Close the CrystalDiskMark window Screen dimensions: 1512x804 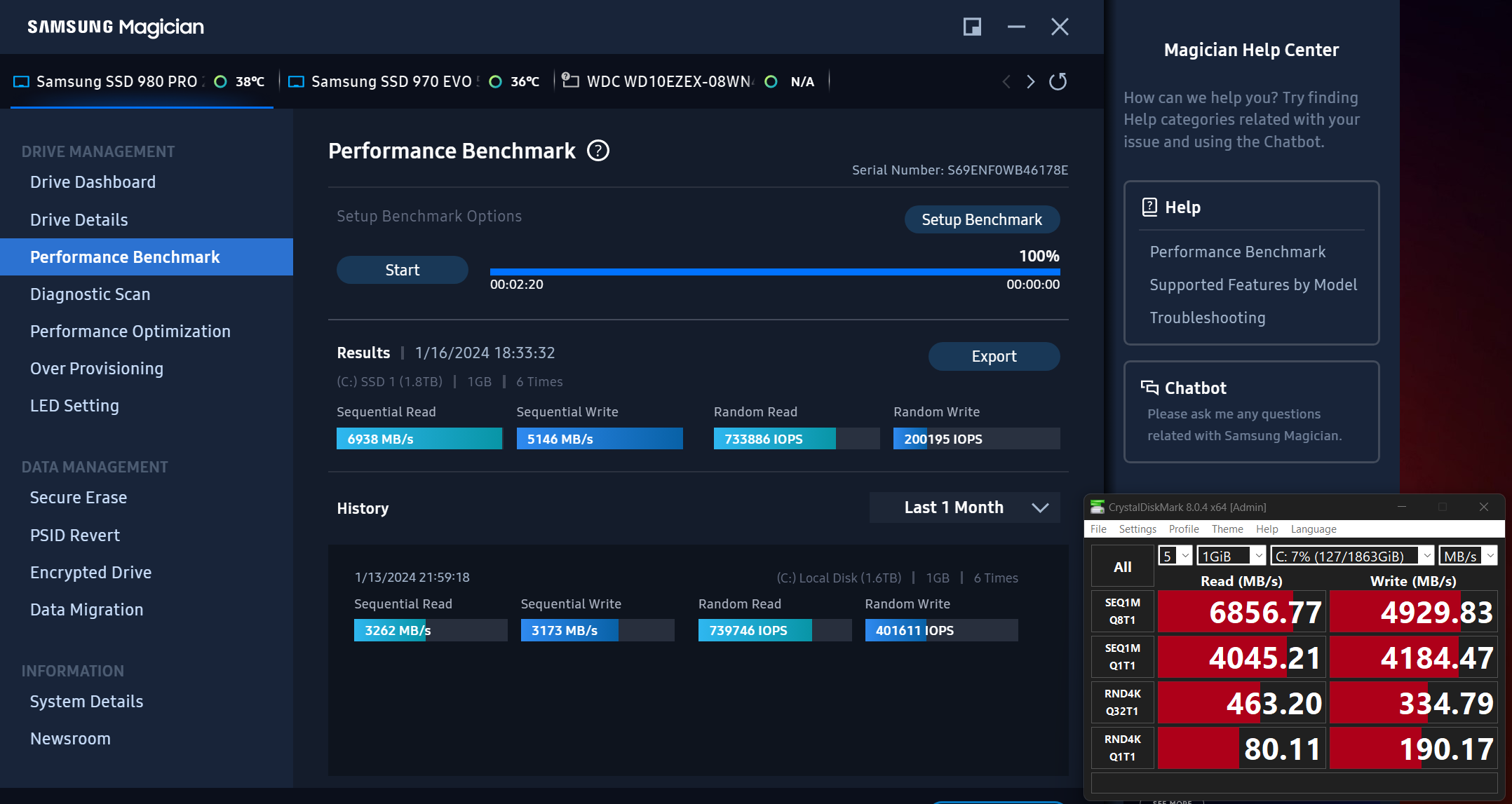1484,507
